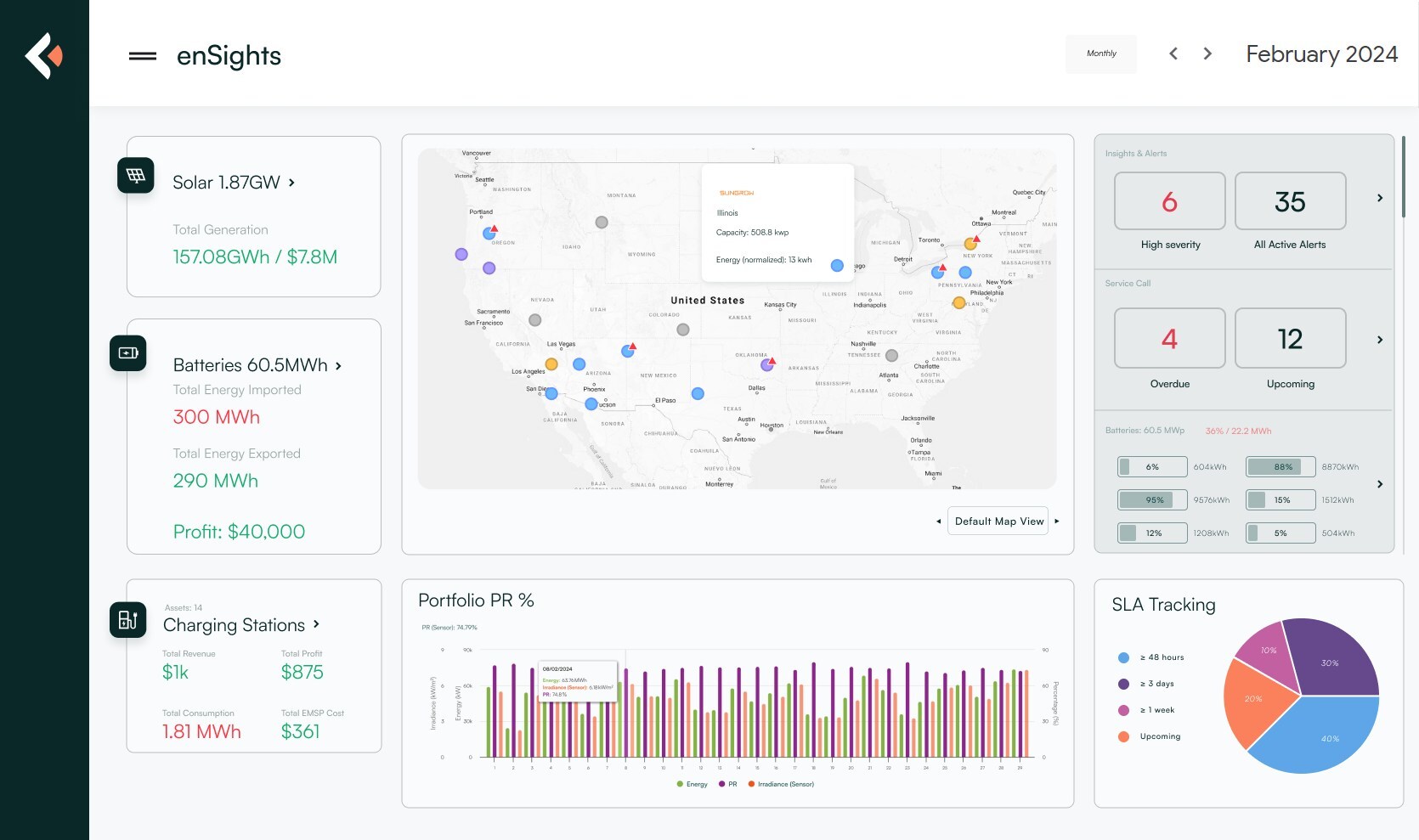Open the All Active Alerts card
Image resolution: width=1419 pixels, height=840 pixels.
1290,201
